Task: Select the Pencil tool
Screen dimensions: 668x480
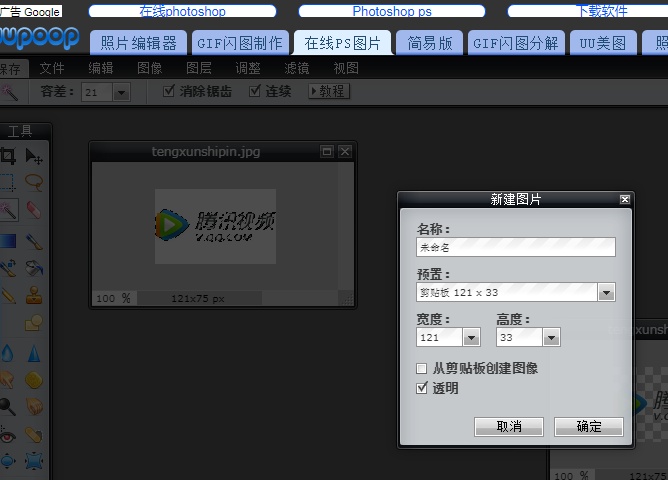Action: pos(8,295)
